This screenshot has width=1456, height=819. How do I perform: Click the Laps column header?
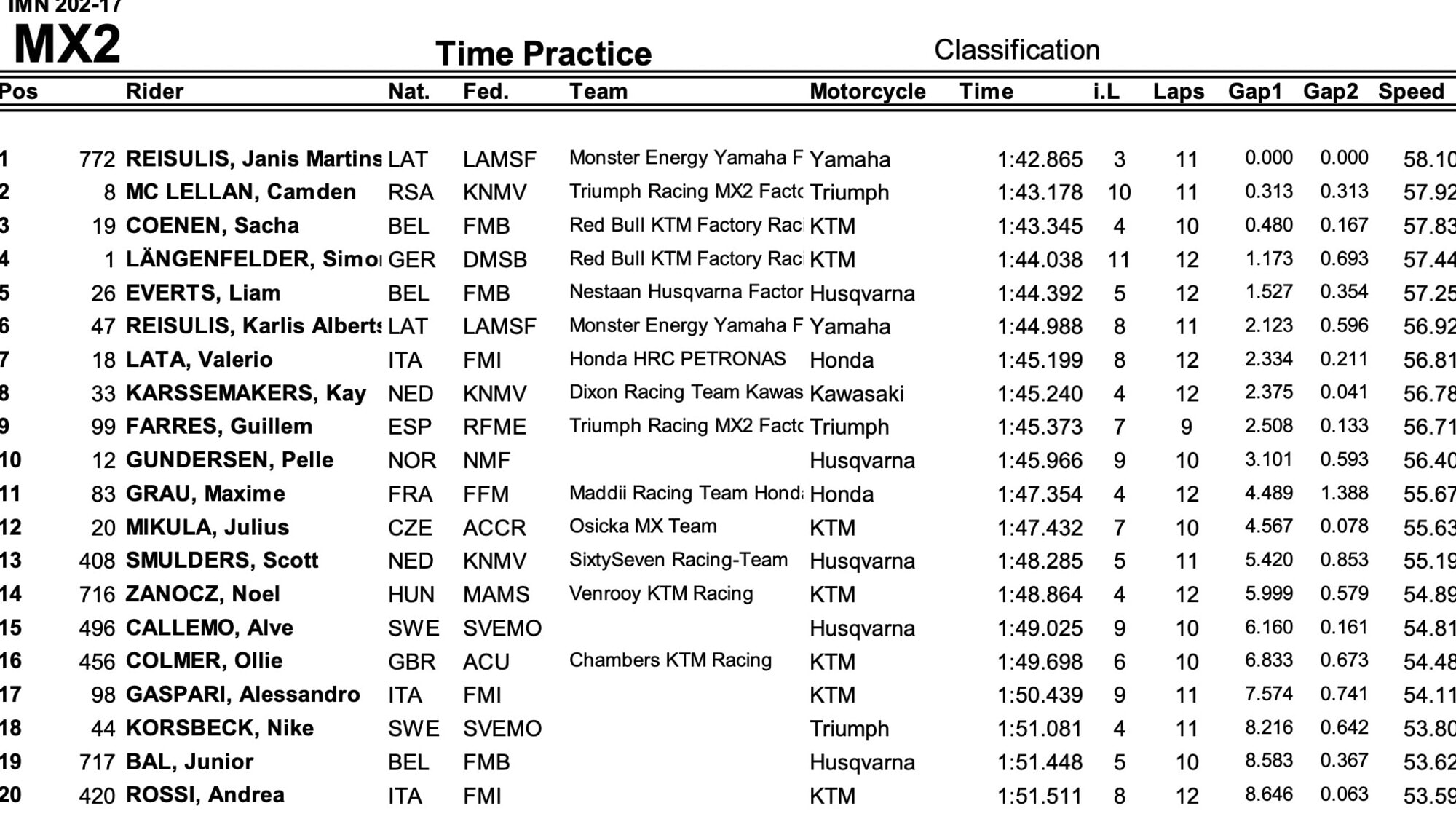pyautogui.click(x=1179, y=92)
